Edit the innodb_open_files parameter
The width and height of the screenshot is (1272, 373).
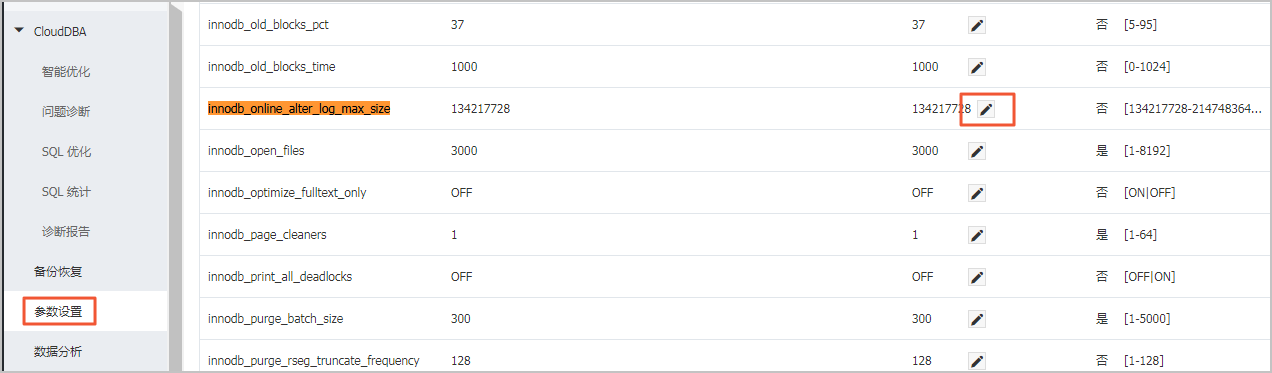pyautogui.click(x=977, y=151)
